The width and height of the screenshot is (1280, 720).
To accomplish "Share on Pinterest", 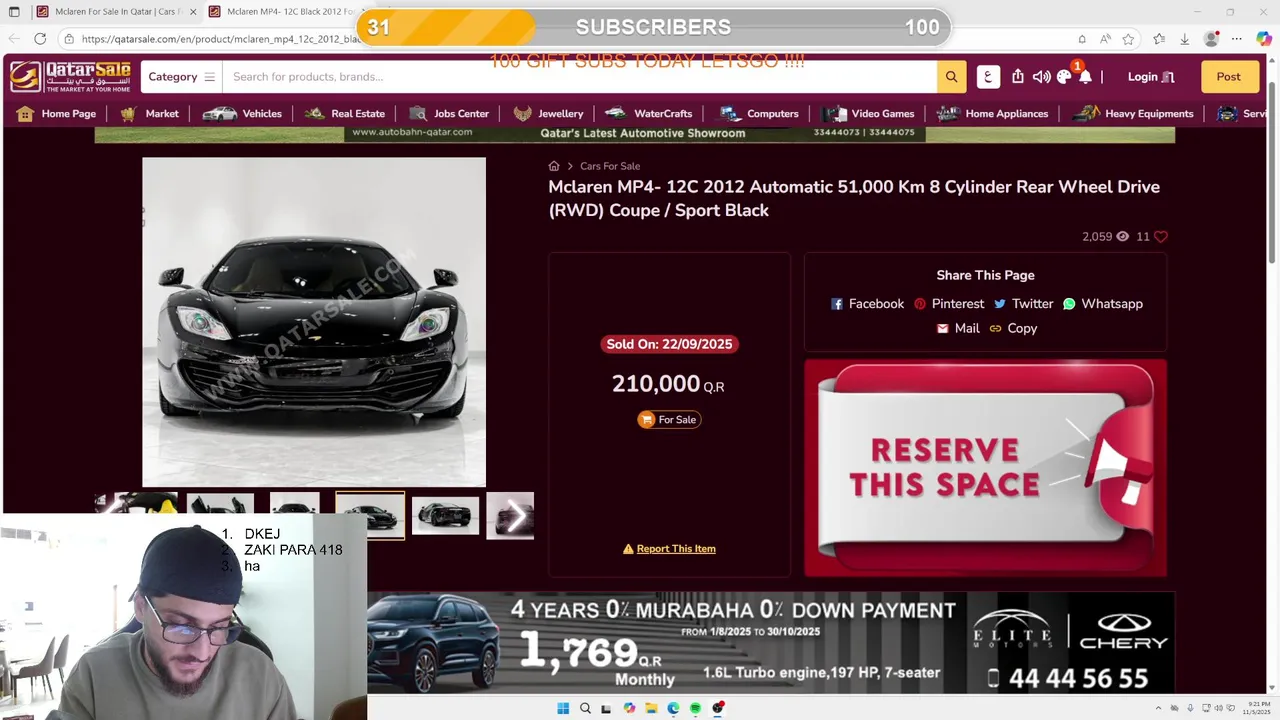I will coord(949,304).
